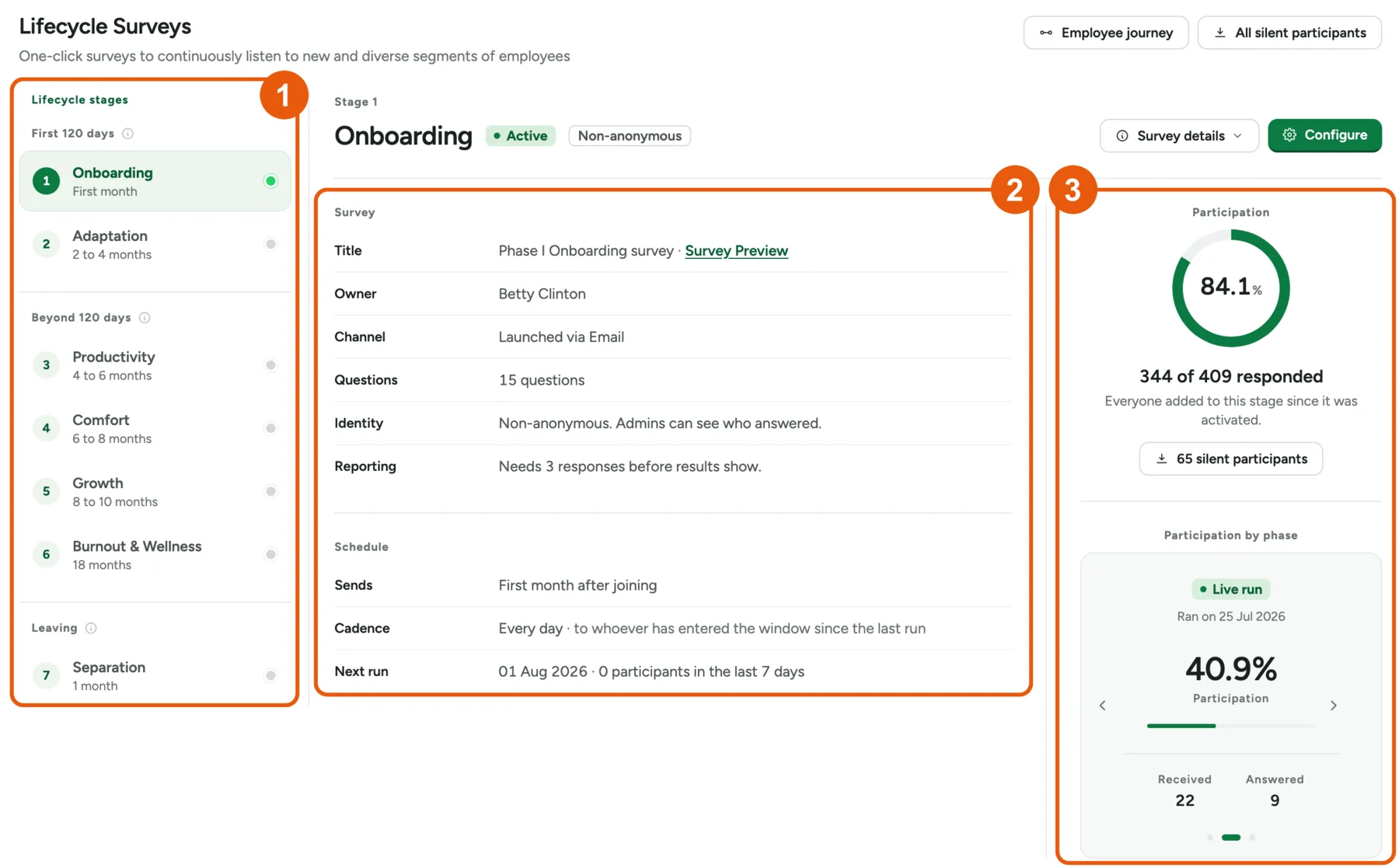Image resolution: width=1399 pixels, height=868 pixels.
Task: Toggle the status dot on the Productivity stage
Action: [x=270, y=365]
